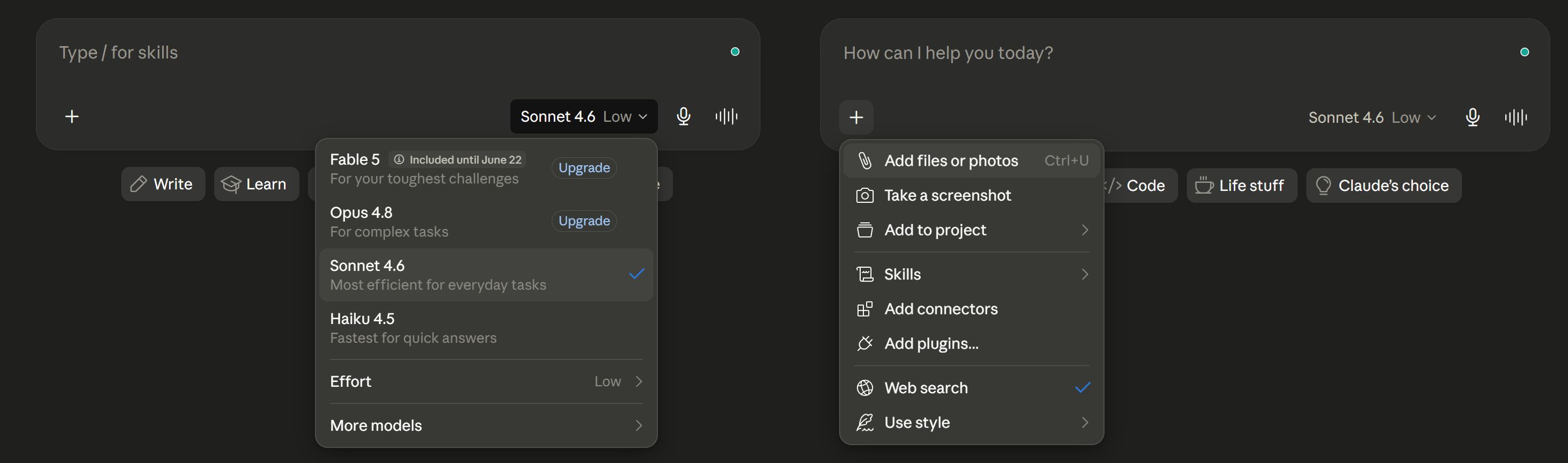Expand Add to project submenu arrow
The width and height of the screenshot is (1568, 463).
pyautogui.click(x=1084, y=230)
